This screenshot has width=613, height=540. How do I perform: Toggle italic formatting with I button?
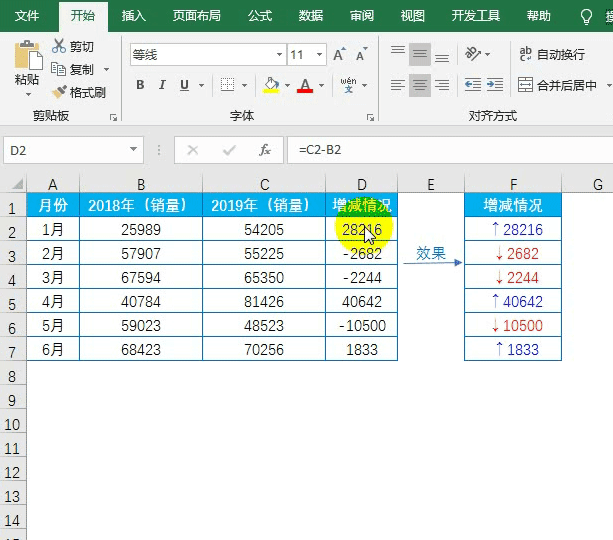(161, 85)
